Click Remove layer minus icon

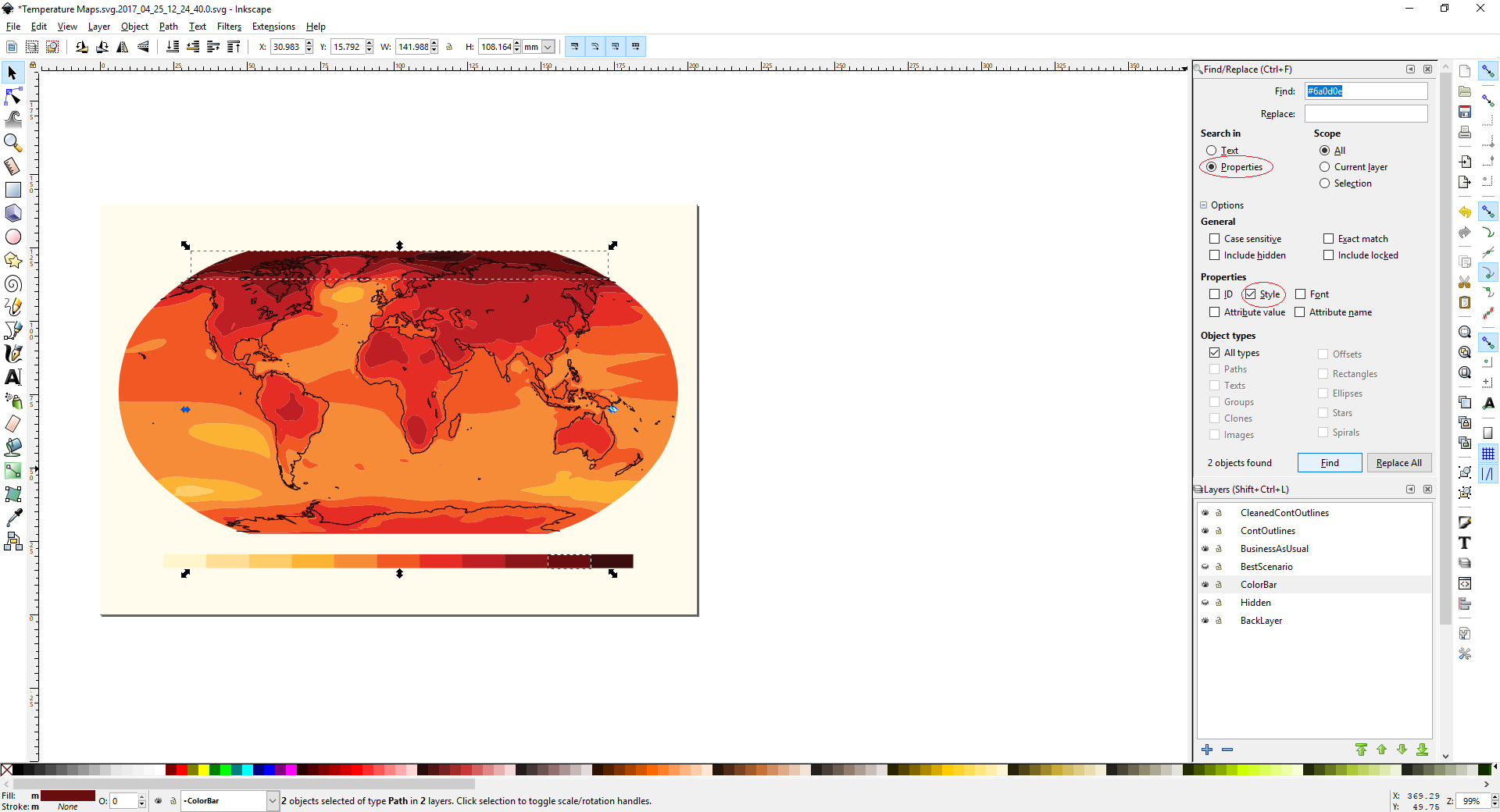click(x=1227, y=750)
